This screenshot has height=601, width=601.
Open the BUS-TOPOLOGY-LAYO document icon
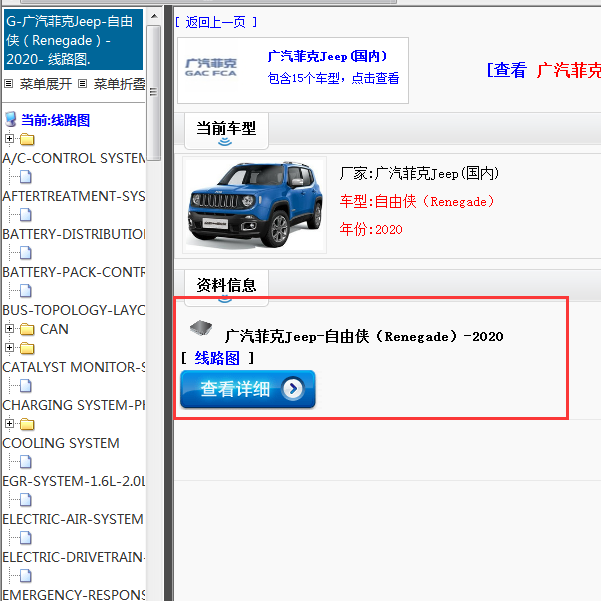coord(26,291)
